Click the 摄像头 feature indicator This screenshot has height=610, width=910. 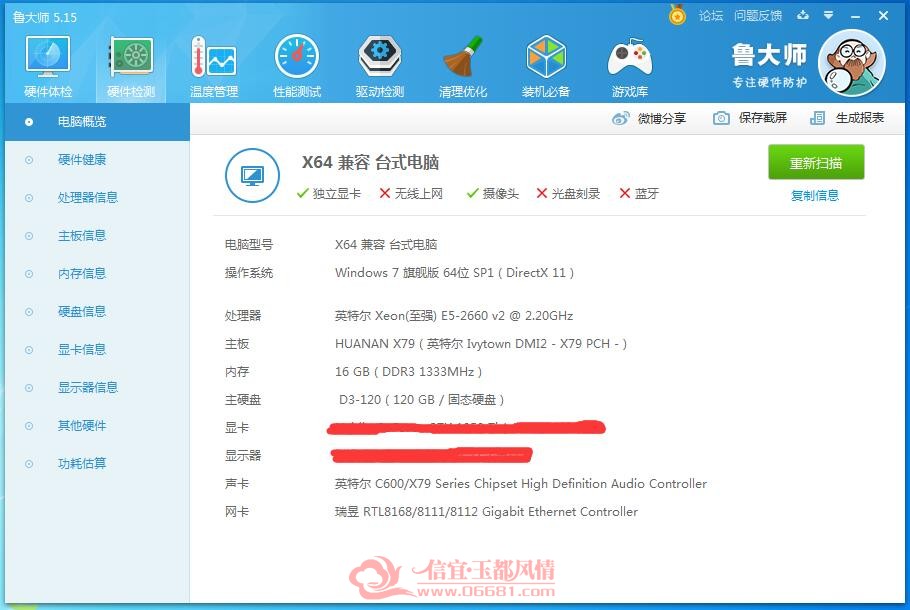[x=493, y=193]
